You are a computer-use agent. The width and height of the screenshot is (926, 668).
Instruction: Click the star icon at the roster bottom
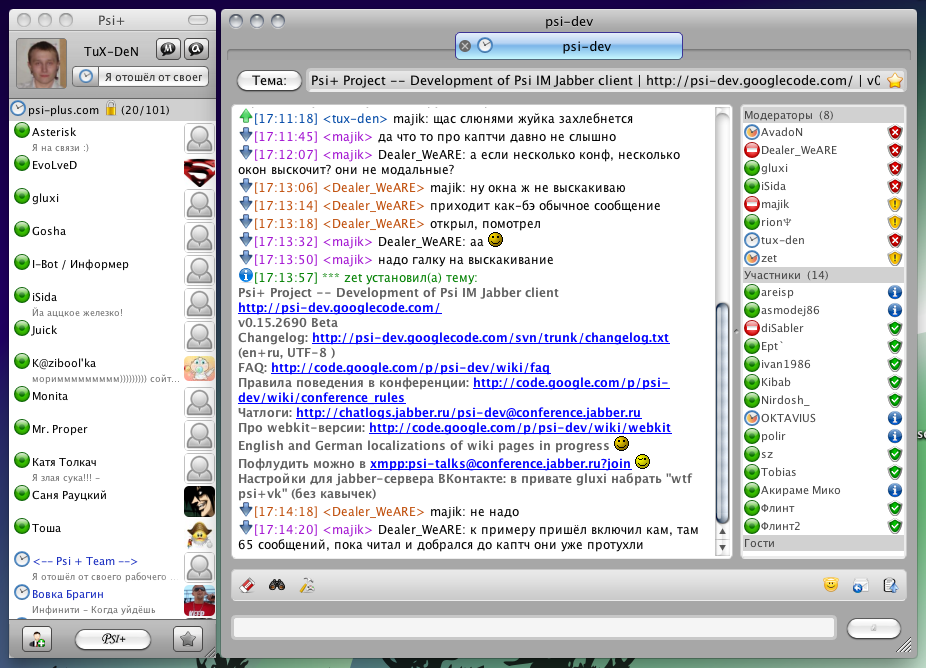[186, 639]
